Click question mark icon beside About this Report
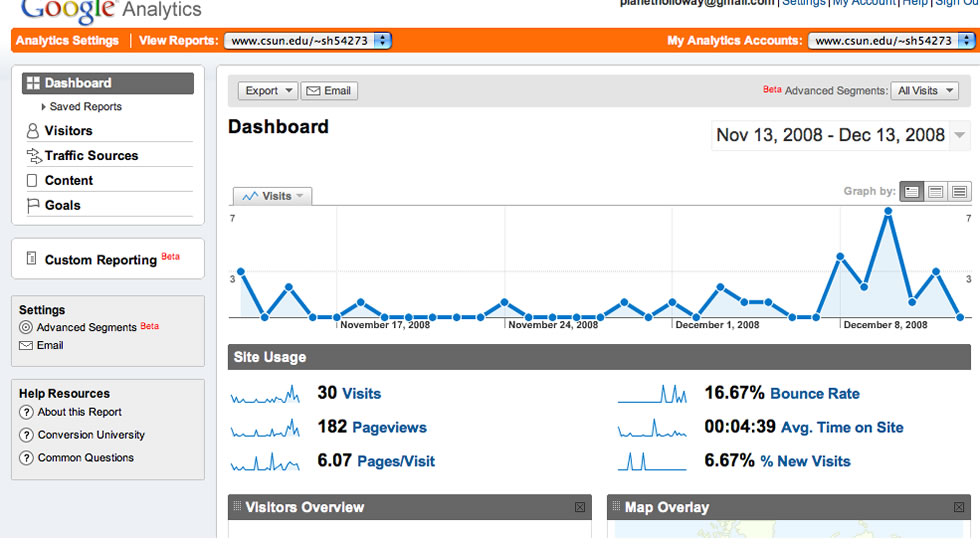 pos(26,412)
